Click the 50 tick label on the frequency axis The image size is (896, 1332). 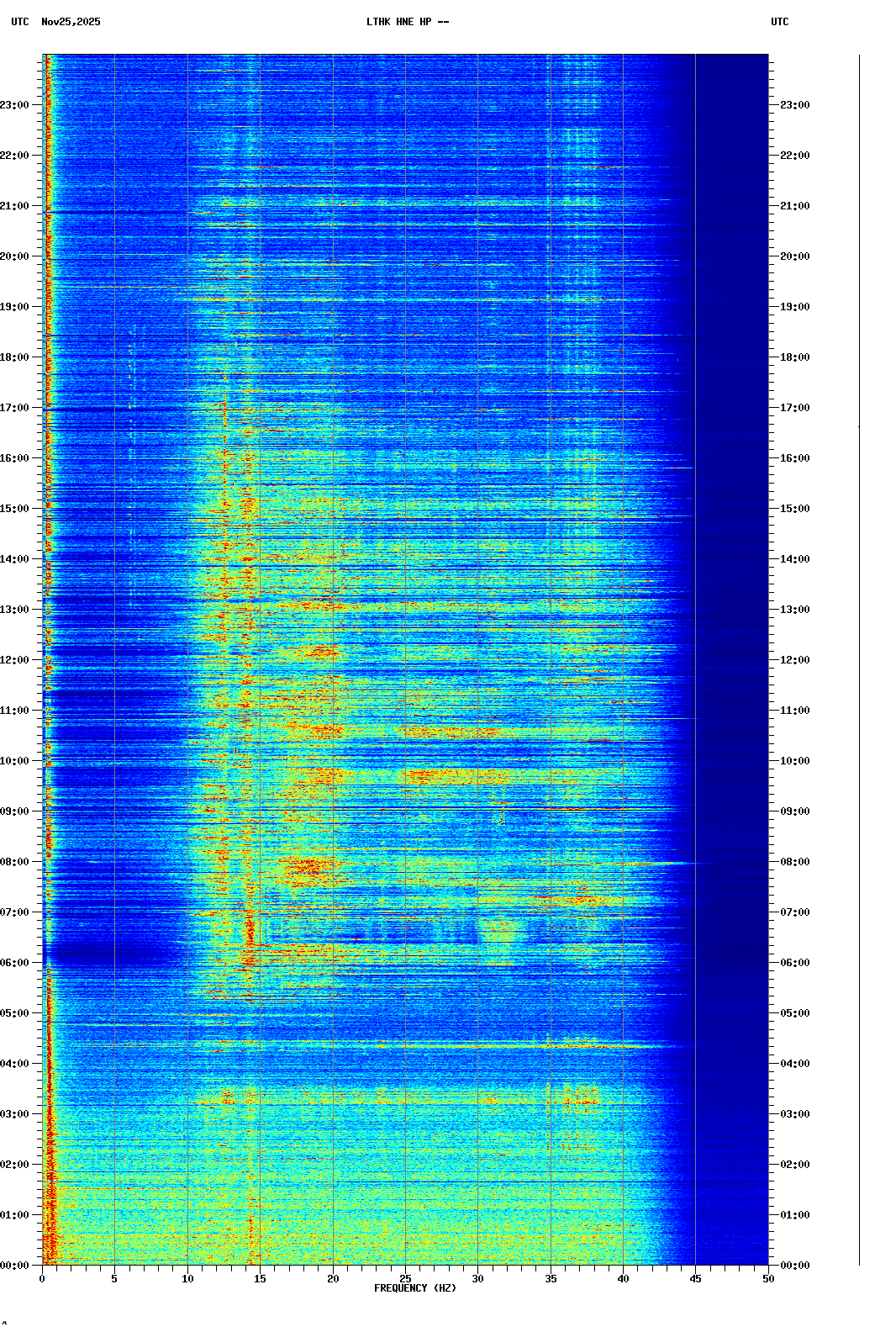[768, 1279]
